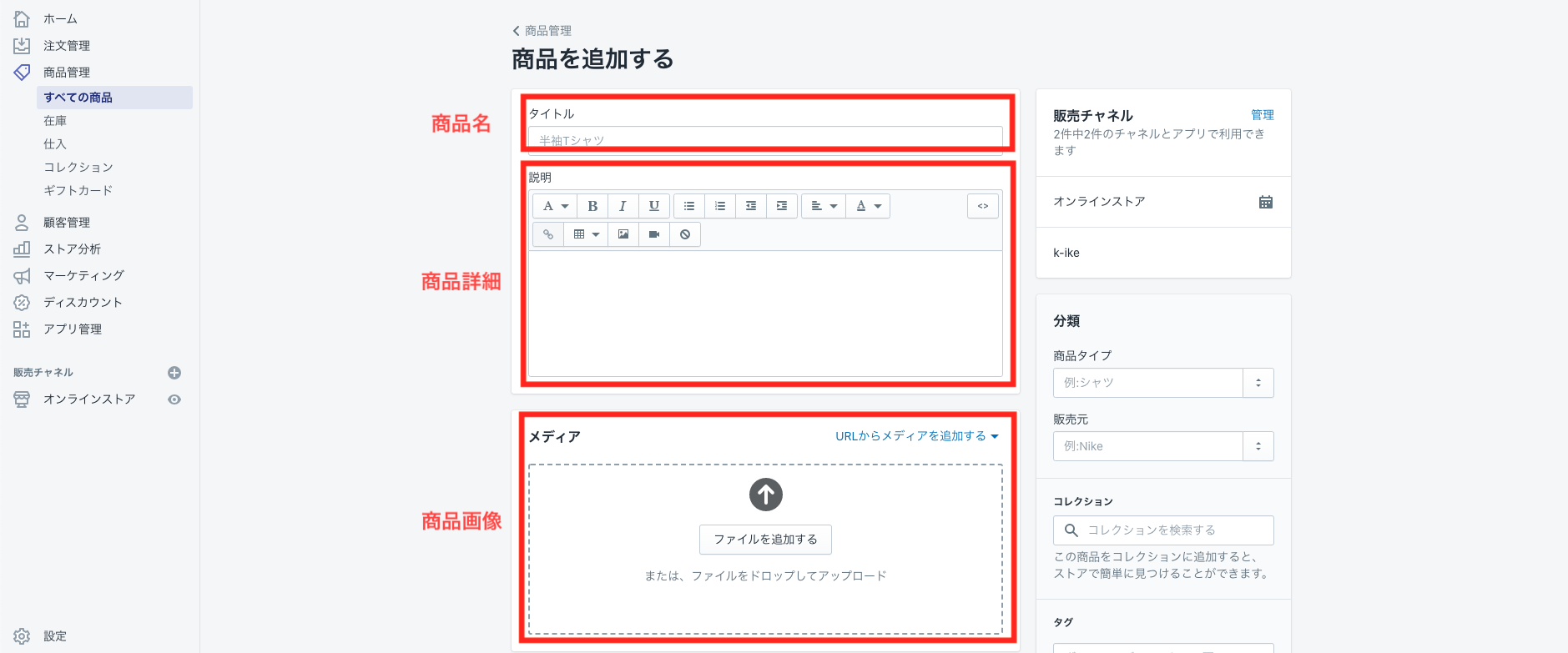This screenshot has width=1568, height=653.
Task: Click the online store shop icon
Action: pyautogui.click(x=22, y=399)
